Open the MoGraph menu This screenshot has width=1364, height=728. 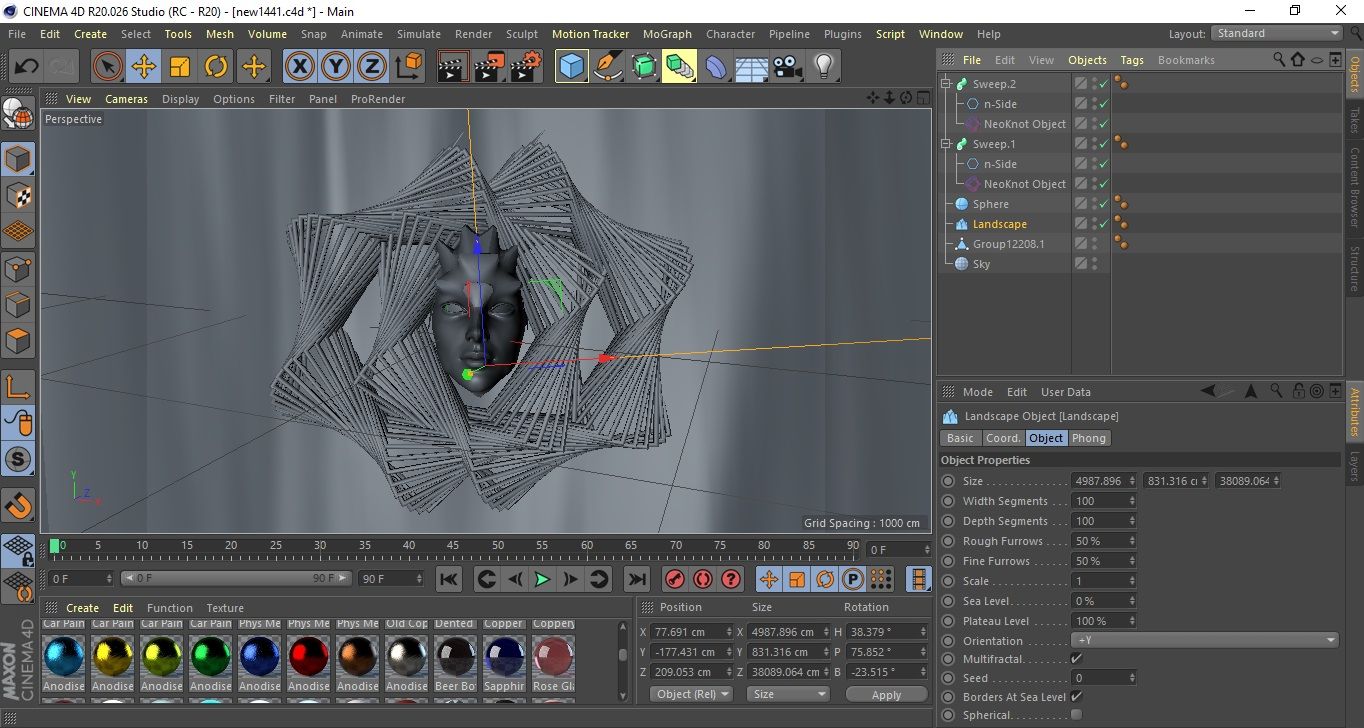coord(667,34)
